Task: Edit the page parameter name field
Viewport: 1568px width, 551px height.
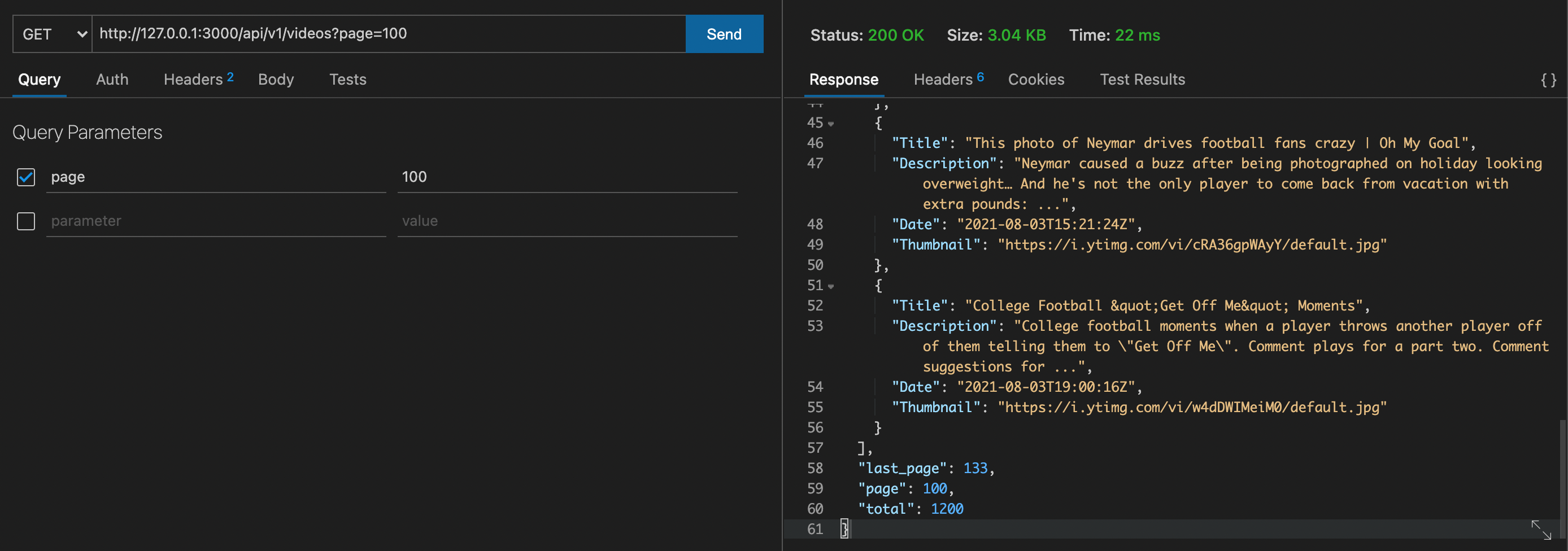Action: point(216,177)
